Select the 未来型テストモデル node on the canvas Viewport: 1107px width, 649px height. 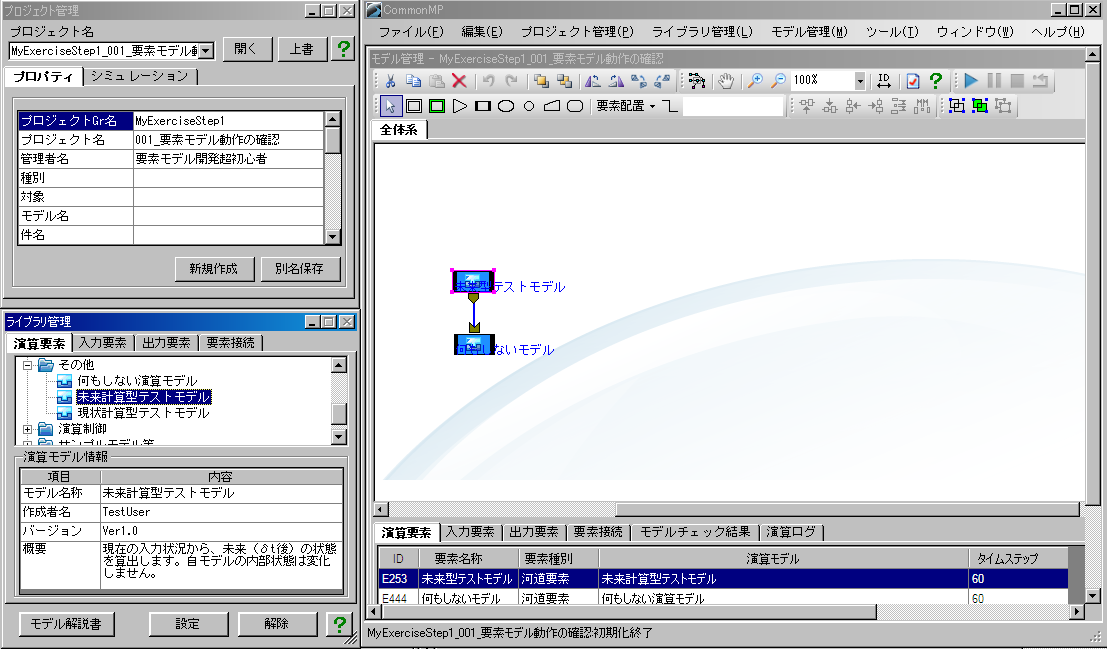473,282
